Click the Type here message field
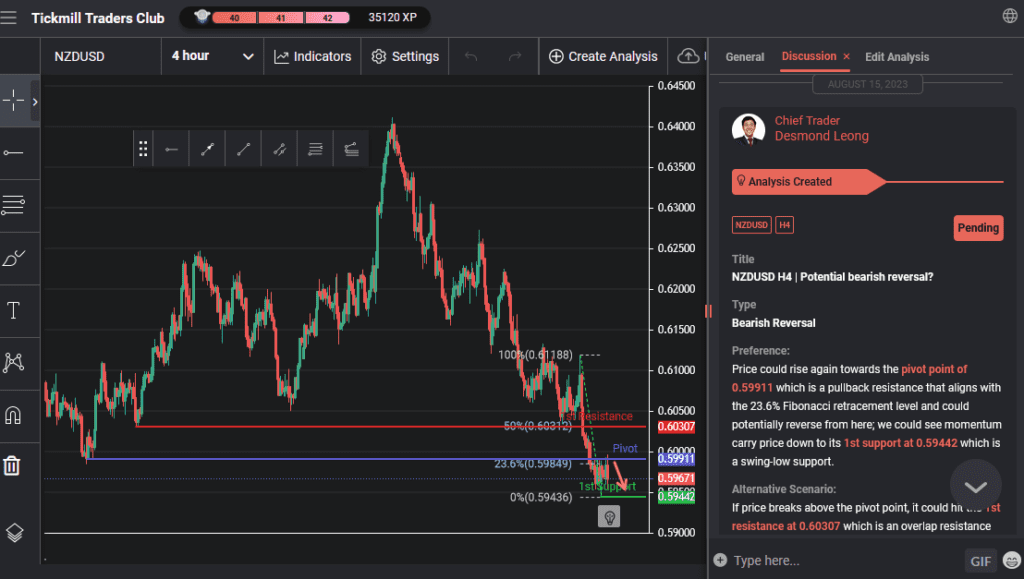This screenshot has height=579, width=1024. tap(842, 560)
